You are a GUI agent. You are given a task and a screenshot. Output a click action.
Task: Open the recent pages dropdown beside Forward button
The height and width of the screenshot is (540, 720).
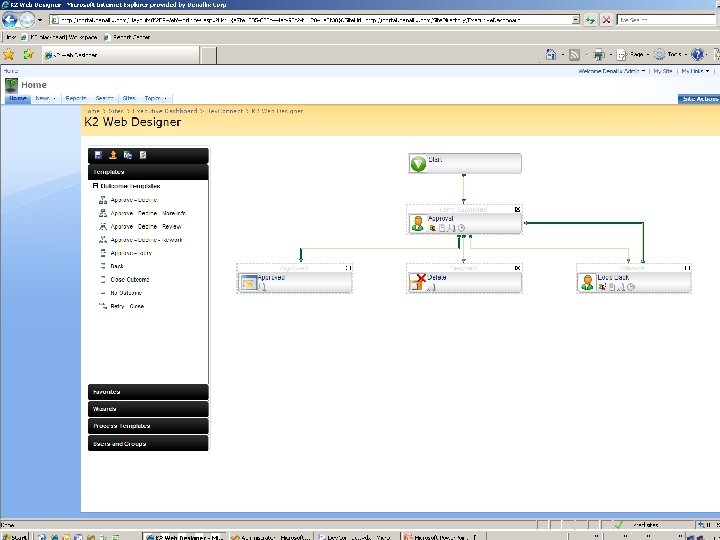(40, 20)
